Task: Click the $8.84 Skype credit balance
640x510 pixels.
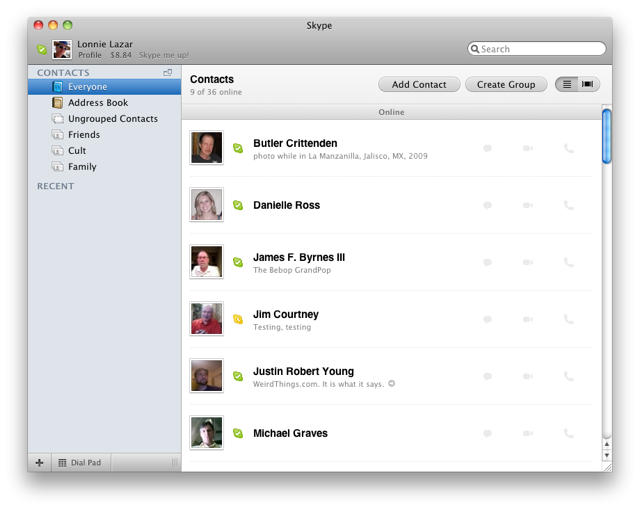Action: click(121, 55)
